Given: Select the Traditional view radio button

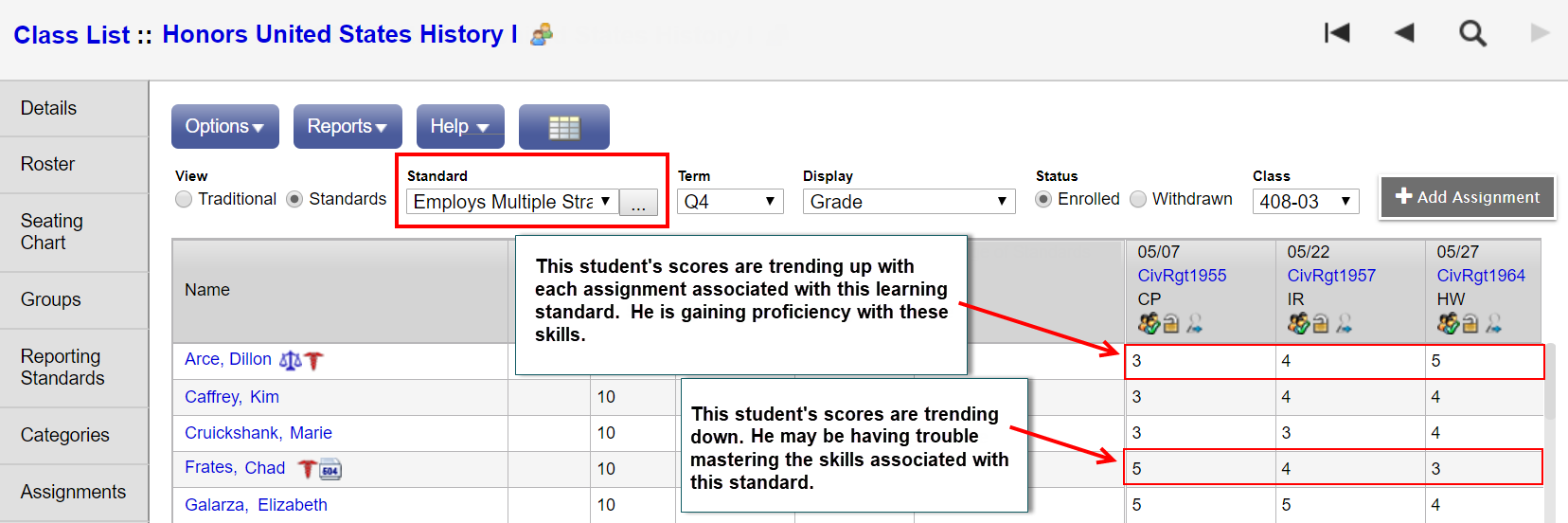Looking at the screenshot, I should 184,199.
